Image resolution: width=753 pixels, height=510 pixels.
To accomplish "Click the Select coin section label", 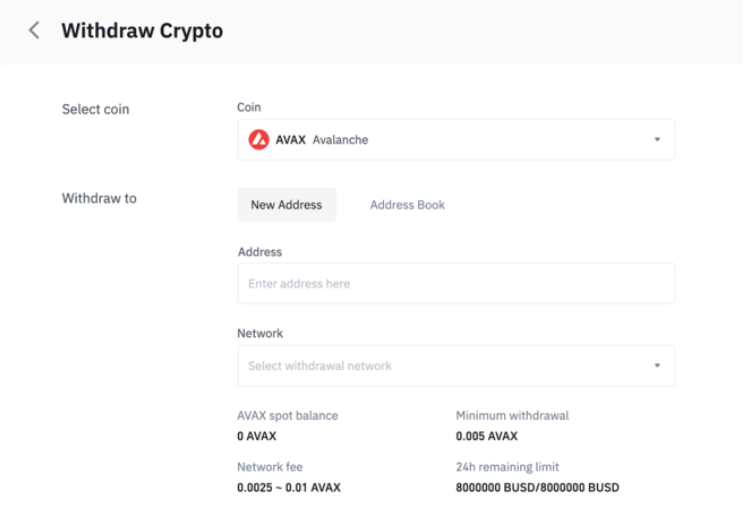I will [95, 109].
